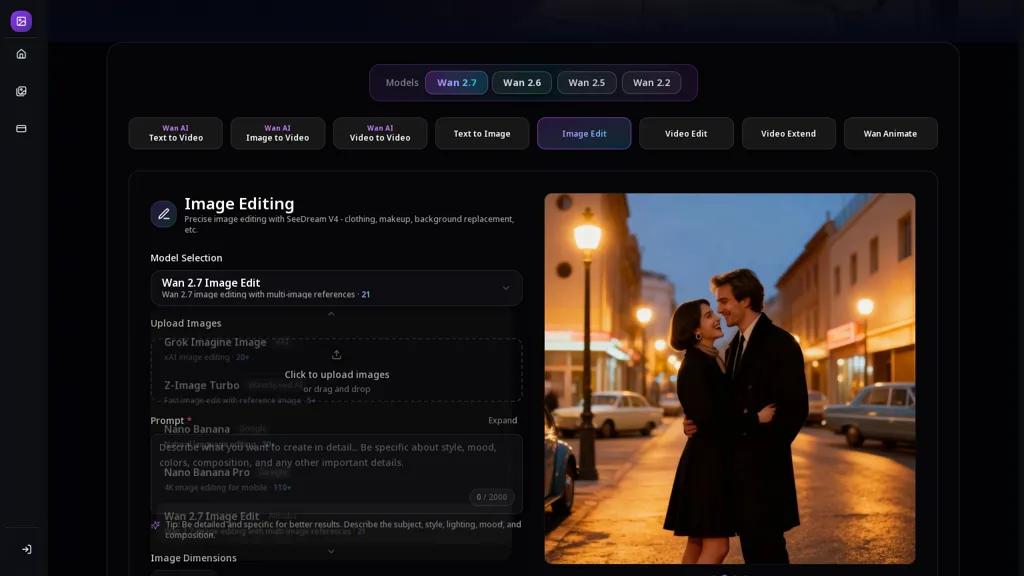Open the billing card sidebar icon
The image size is (1024, 576).
pyautogui.click(x=21, y=129)
